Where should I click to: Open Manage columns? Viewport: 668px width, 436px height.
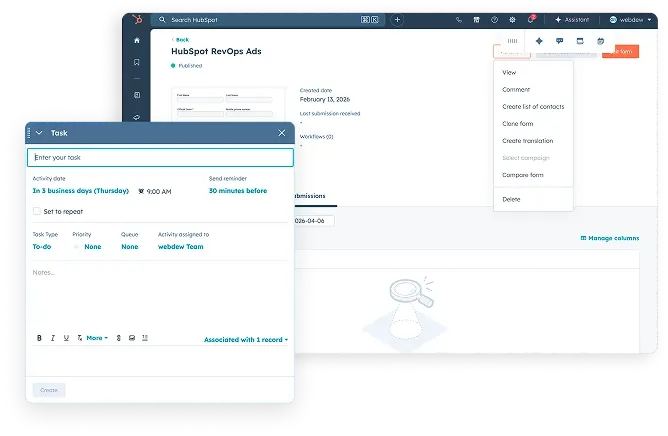pos(610,238)
